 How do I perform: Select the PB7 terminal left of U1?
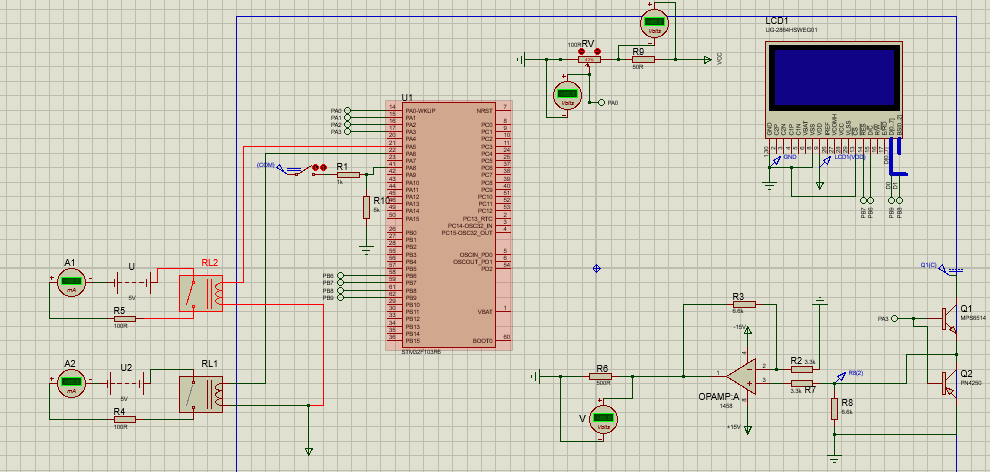click(340, 283)
